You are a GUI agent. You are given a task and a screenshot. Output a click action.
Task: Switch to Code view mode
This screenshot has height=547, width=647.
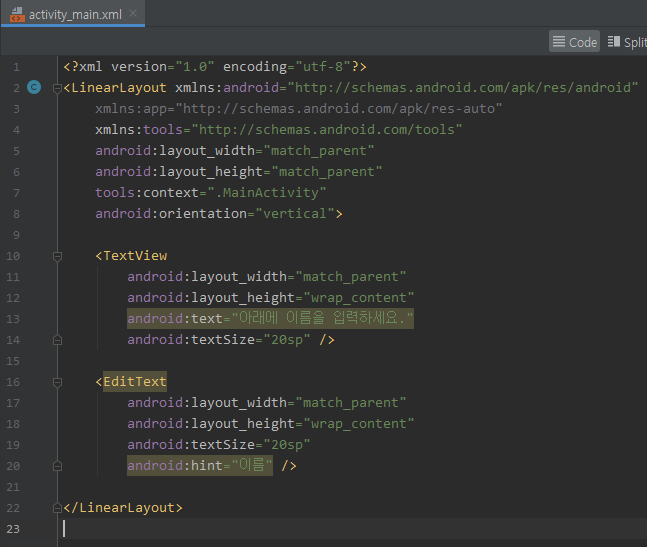[x=574, y=42]
